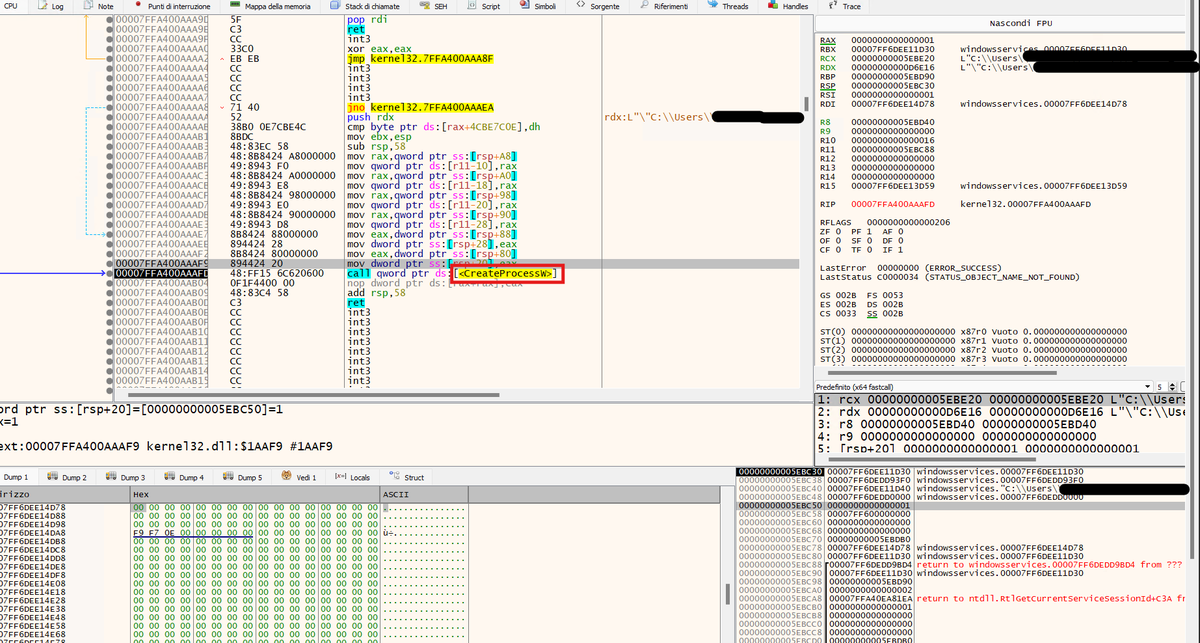Image resolution: width=1200 pixels, height=643 pixels.
Task: Select the Dump 4 tab
Action: [x=184, y=477]
